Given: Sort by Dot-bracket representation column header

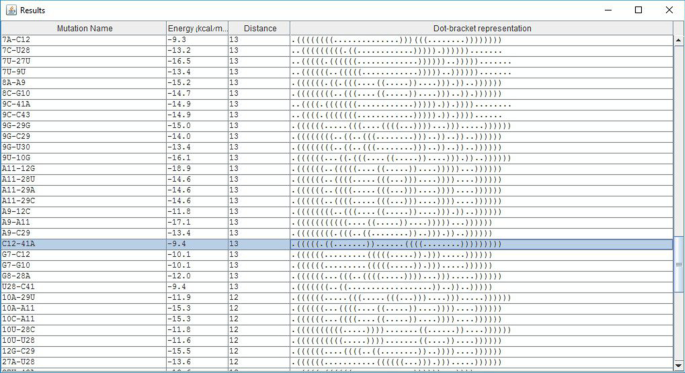Looking at the screenshot, I should point(481,28).
